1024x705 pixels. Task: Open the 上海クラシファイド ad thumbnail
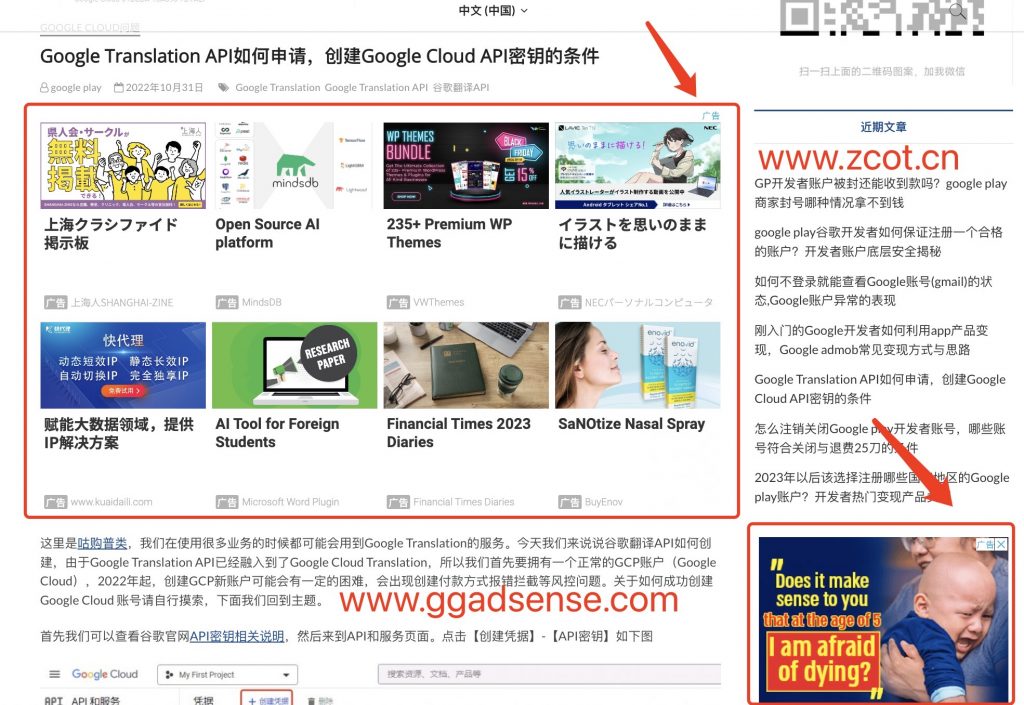point(123,166)
